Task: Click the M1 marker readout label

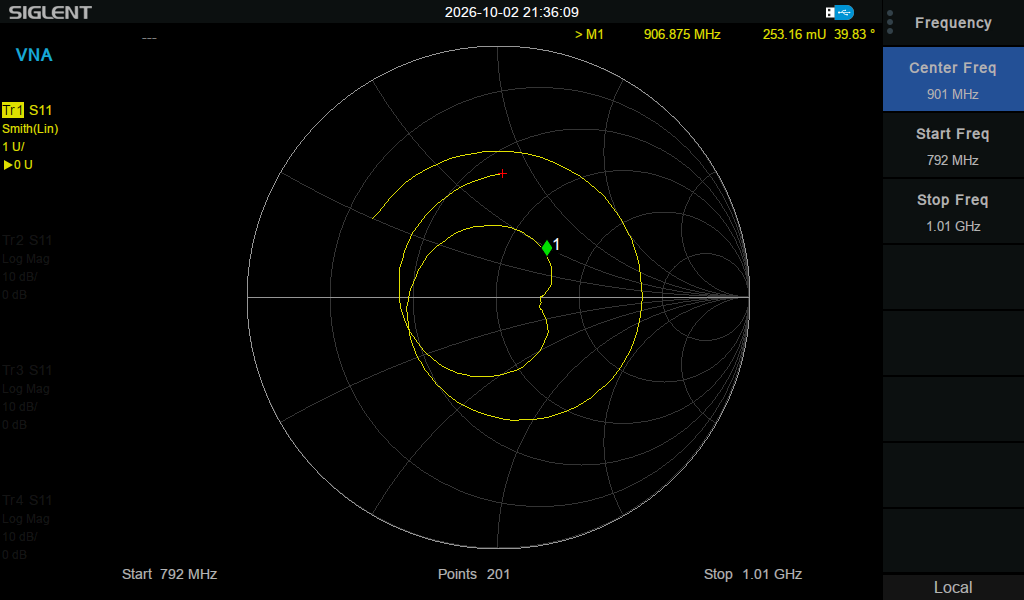Action: pyautogui.click(x=589, y=34)
